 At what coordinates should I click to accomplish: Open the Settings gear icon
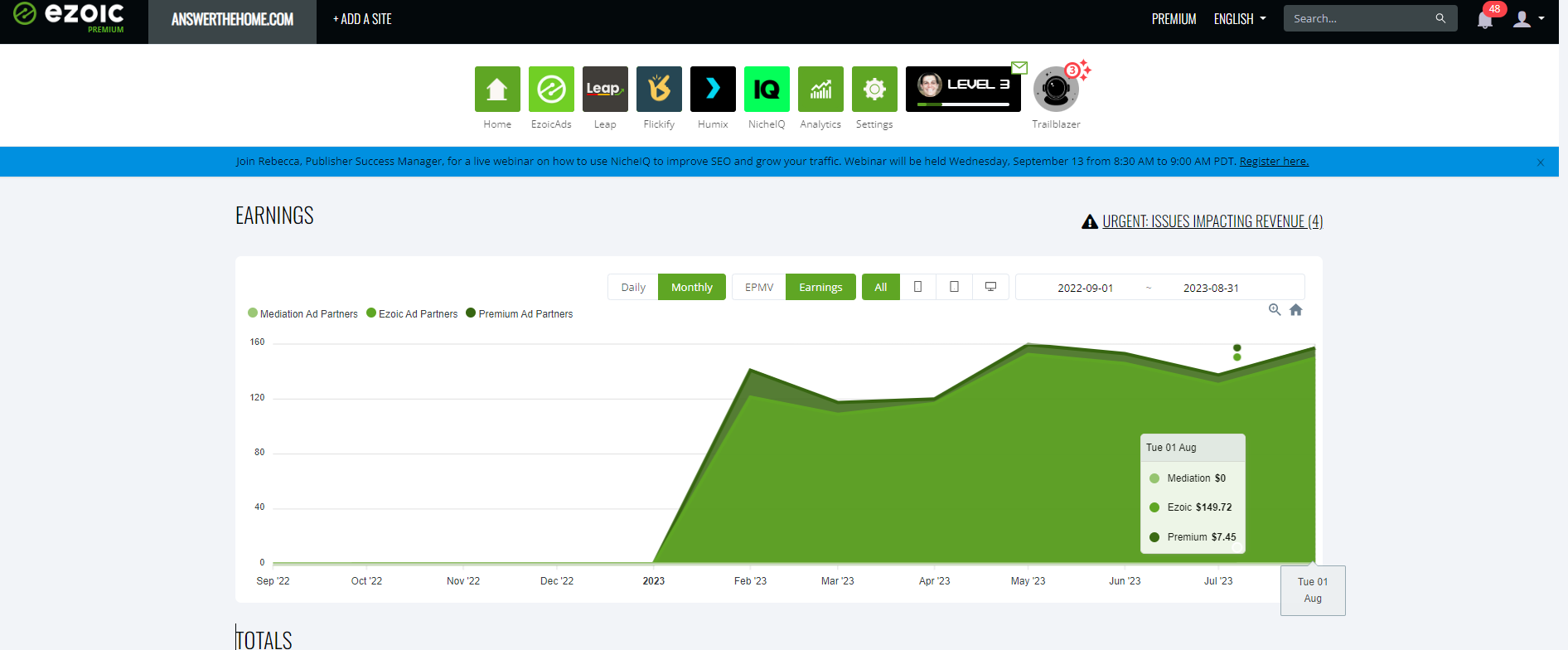point(874,89)
